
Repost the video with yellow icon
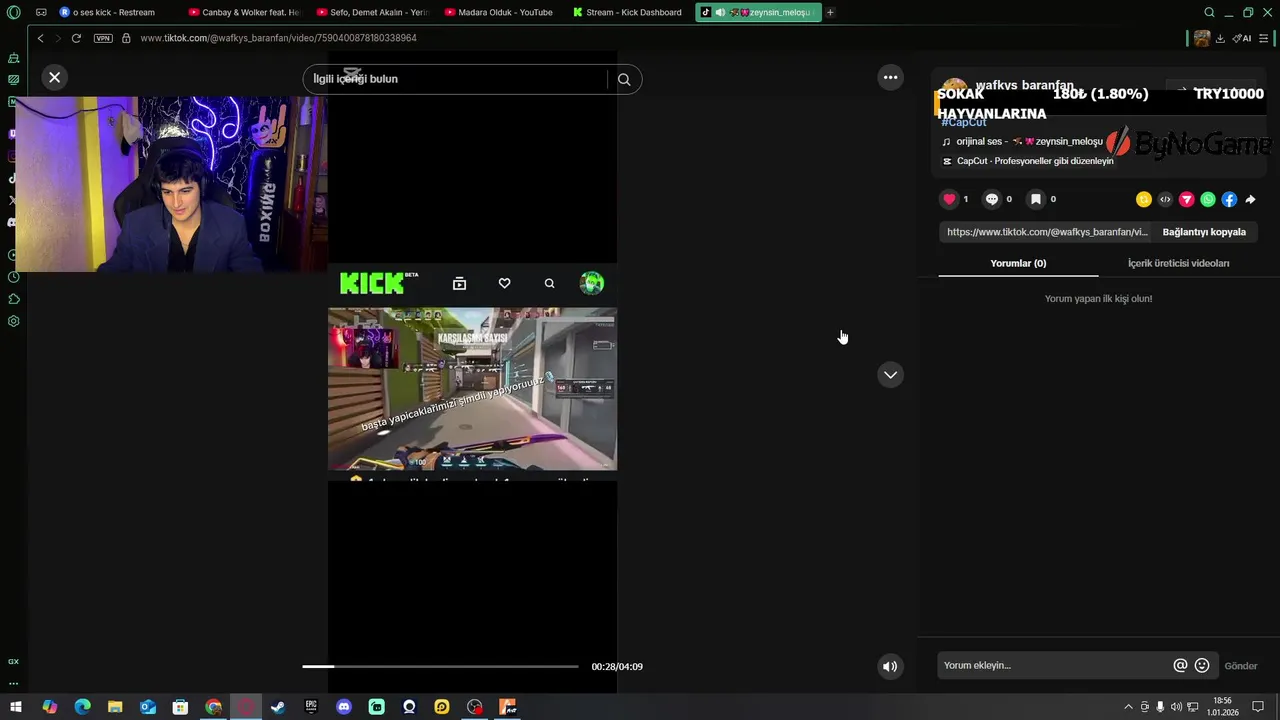click(x=1144, y=199)
